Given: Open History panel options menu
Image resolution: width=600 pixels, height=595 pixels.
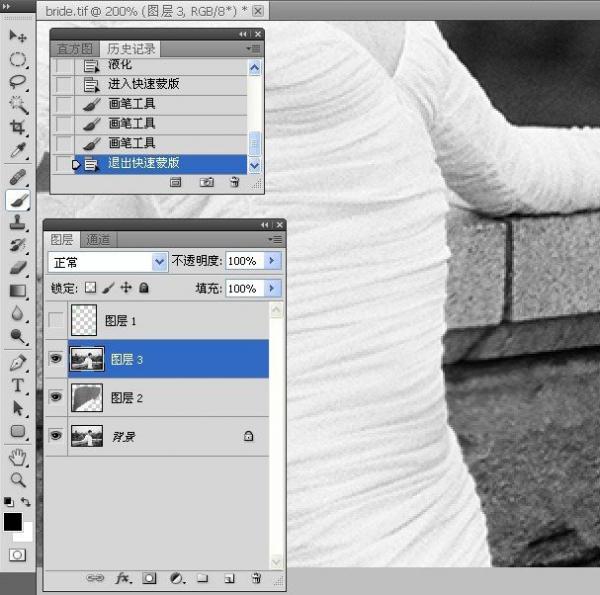Looking at the screenshot, I should (254, 49).
